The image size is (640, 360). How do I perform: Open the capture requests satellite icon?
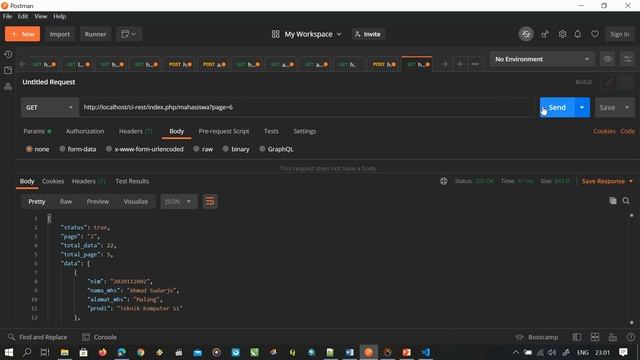(x=545, y=34)
